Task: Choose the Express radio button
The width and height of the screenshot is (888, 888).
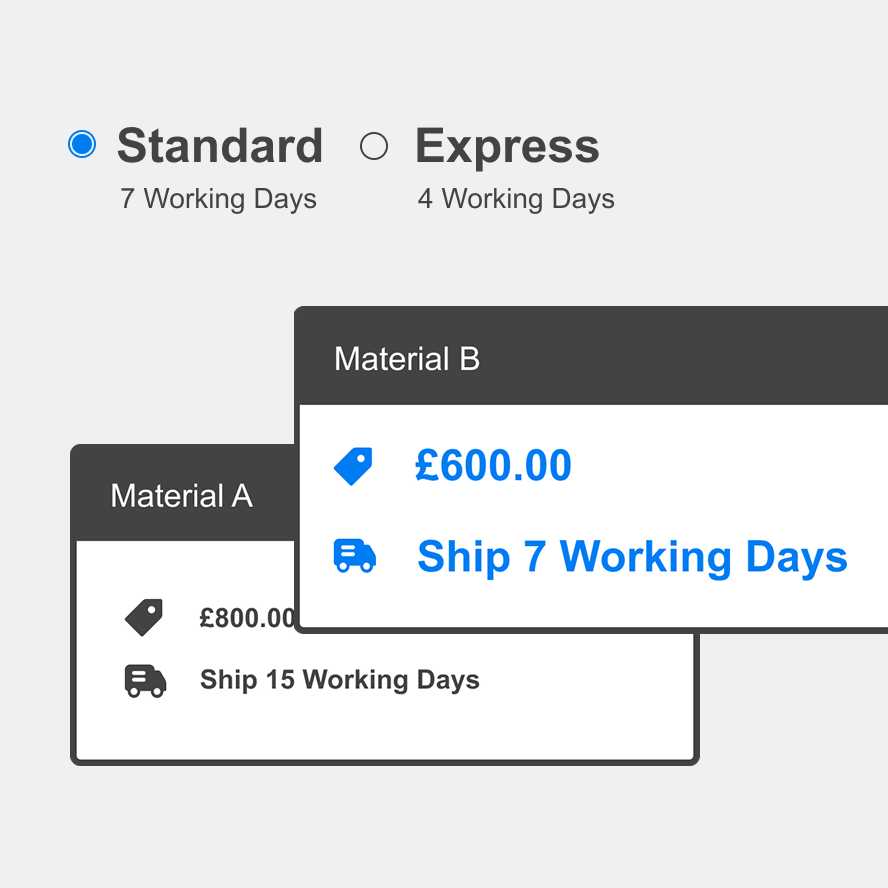Action: tap(374, 146)
